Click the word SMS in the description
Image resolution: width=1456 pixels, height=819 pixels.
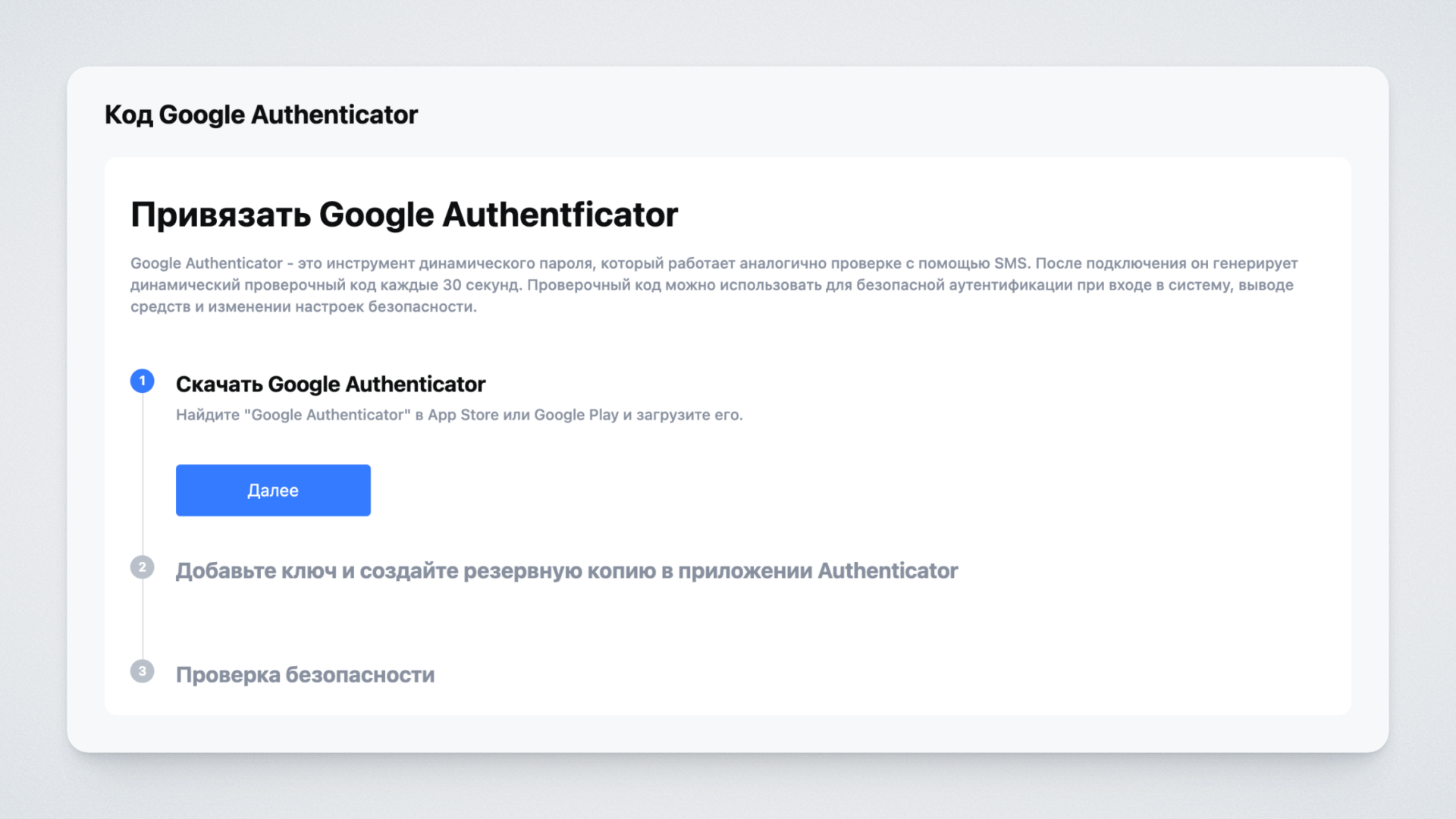[x=1010, y=263]
